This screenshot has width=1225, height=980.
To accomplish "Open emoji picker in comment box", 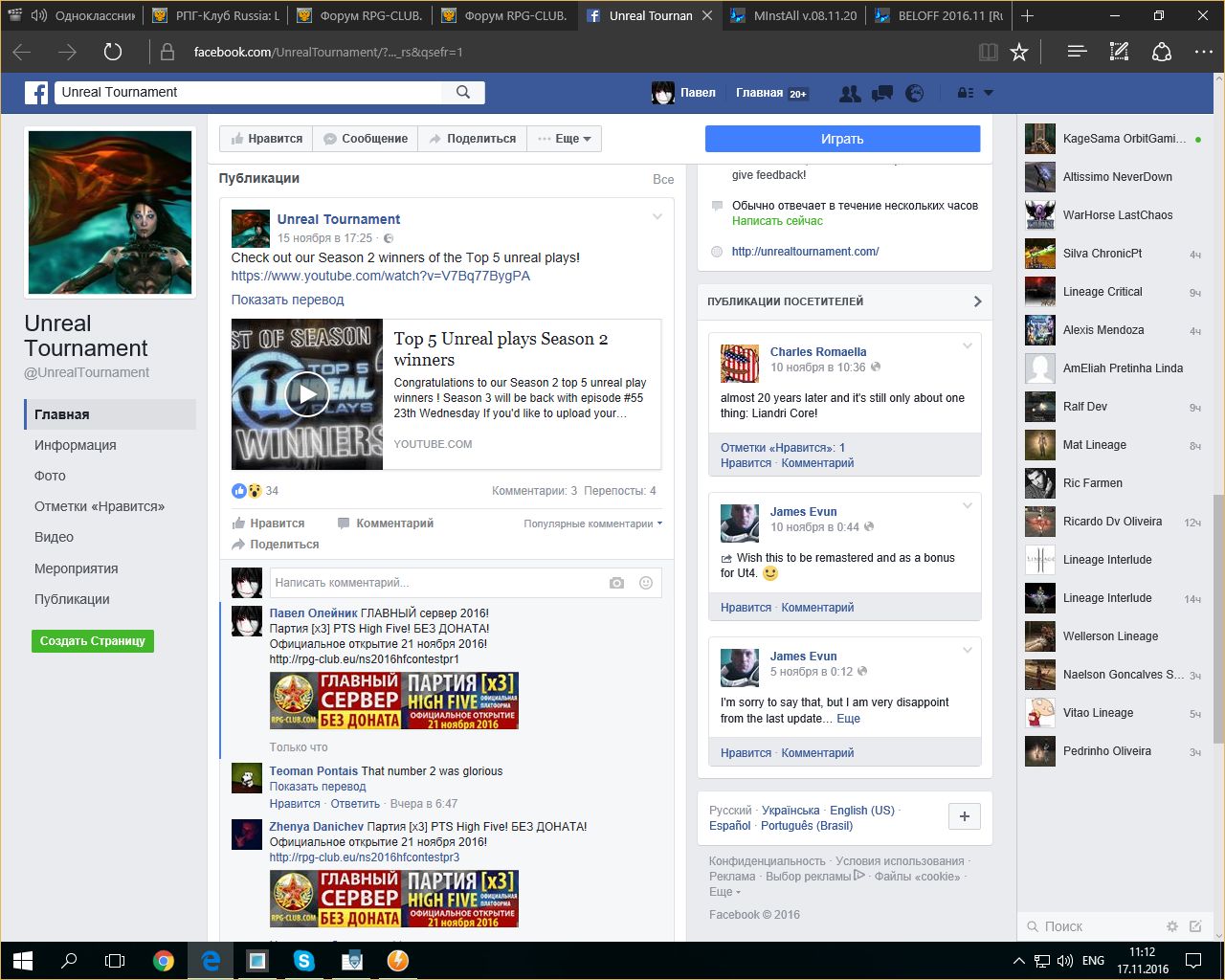I will 646,583.
